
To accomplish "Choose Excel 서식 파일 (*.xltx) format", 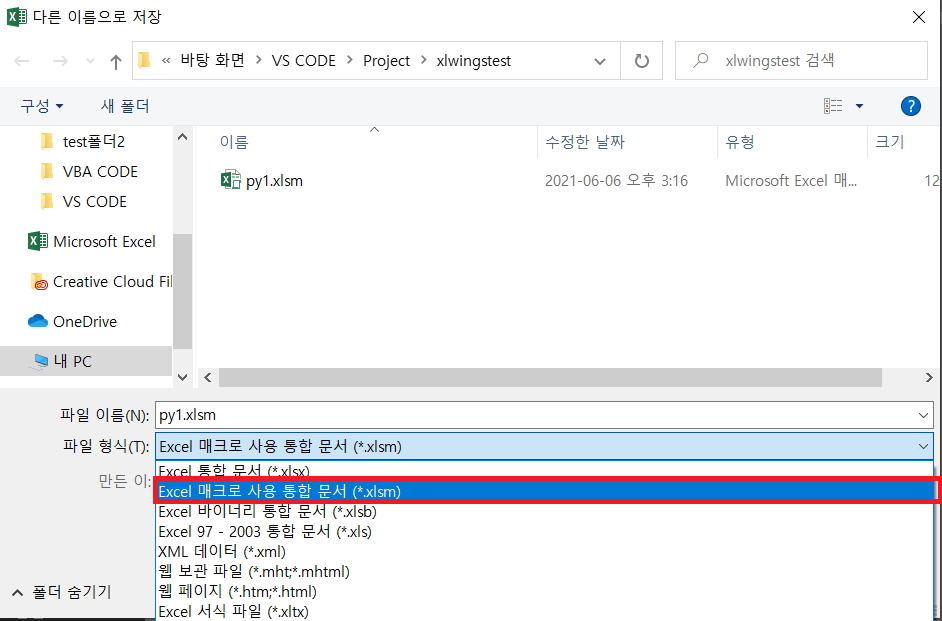I will click(x=544, y=611).
